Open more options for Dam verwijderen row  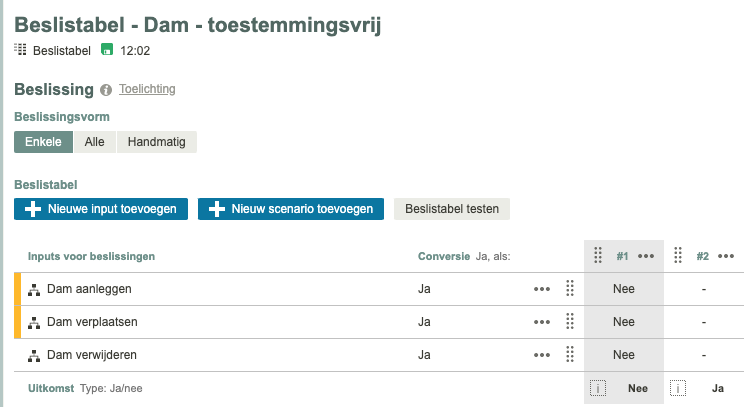542,355
